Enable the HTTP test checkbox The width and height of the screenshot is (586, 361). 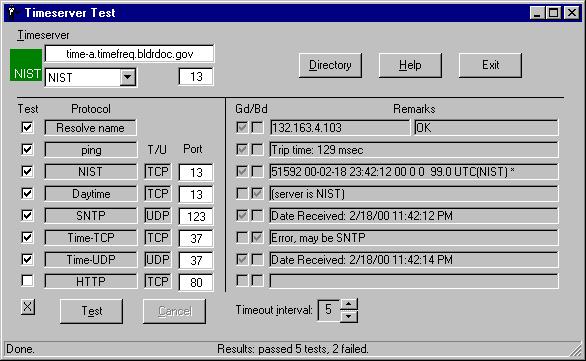pyautogui.click(x=27, y=281)
